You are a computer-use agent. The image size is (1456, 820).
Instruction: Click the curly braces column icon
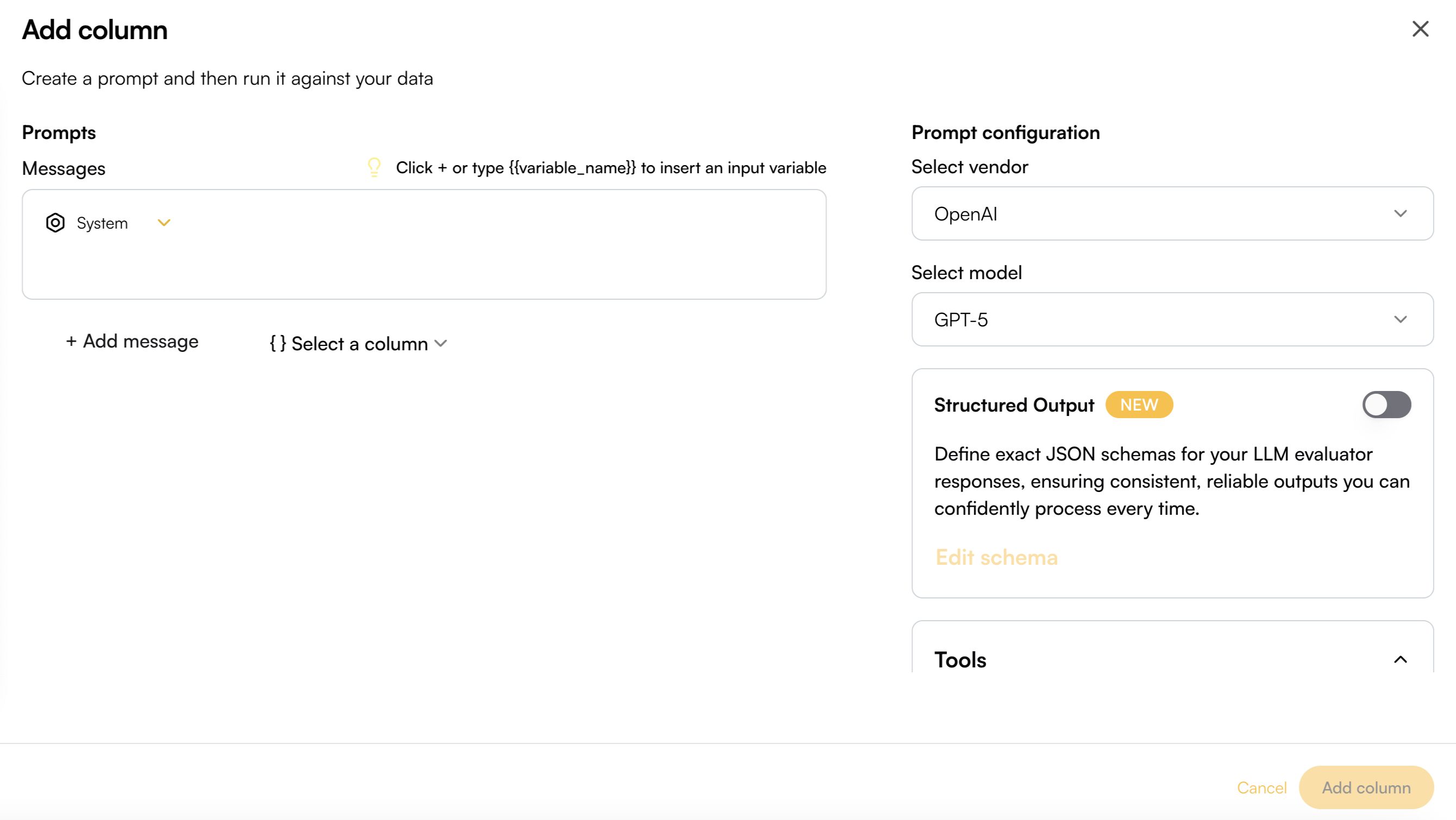click(x=278, y=343)
